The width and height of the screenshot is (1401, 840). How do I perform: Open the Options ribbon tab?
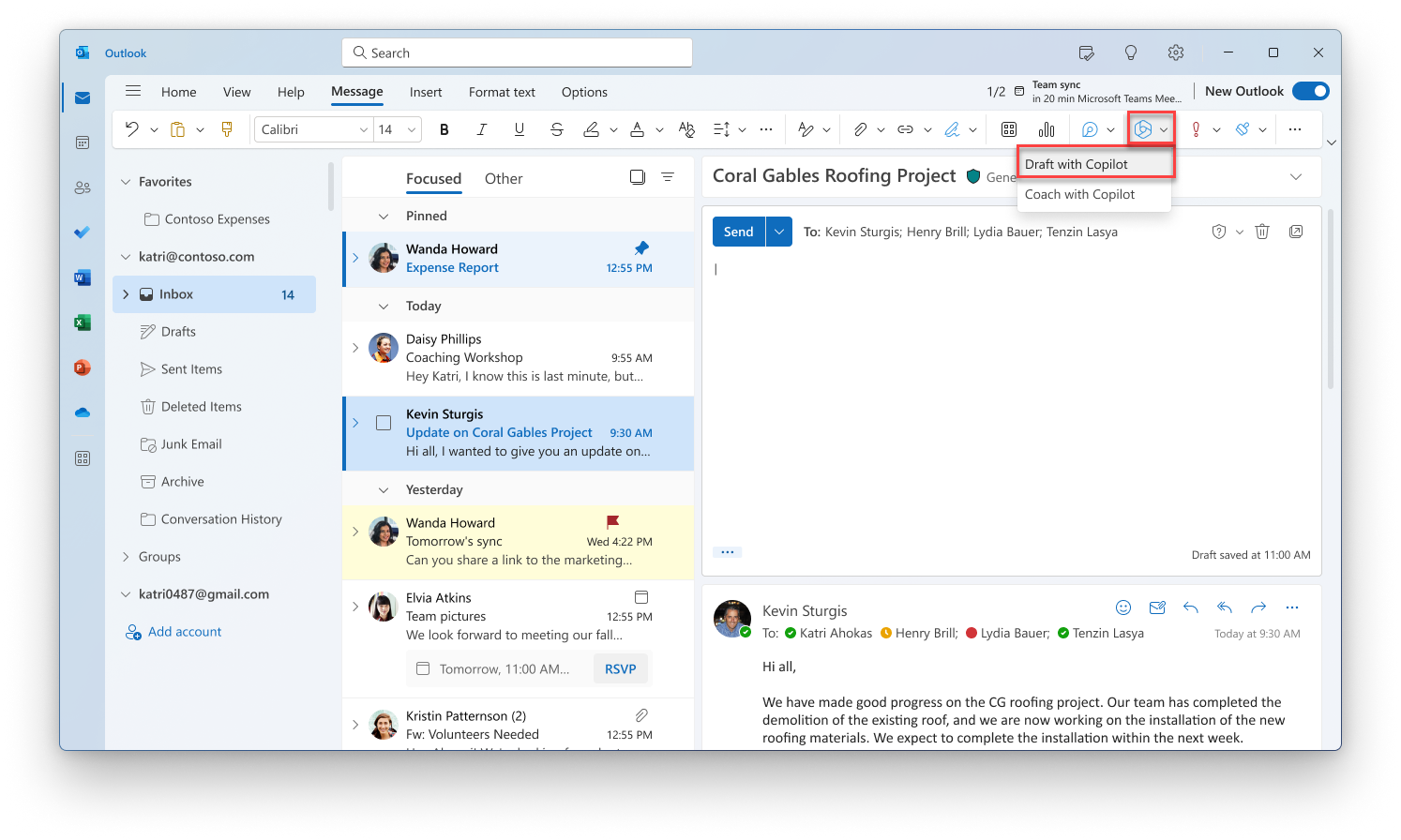coord(584,92)
